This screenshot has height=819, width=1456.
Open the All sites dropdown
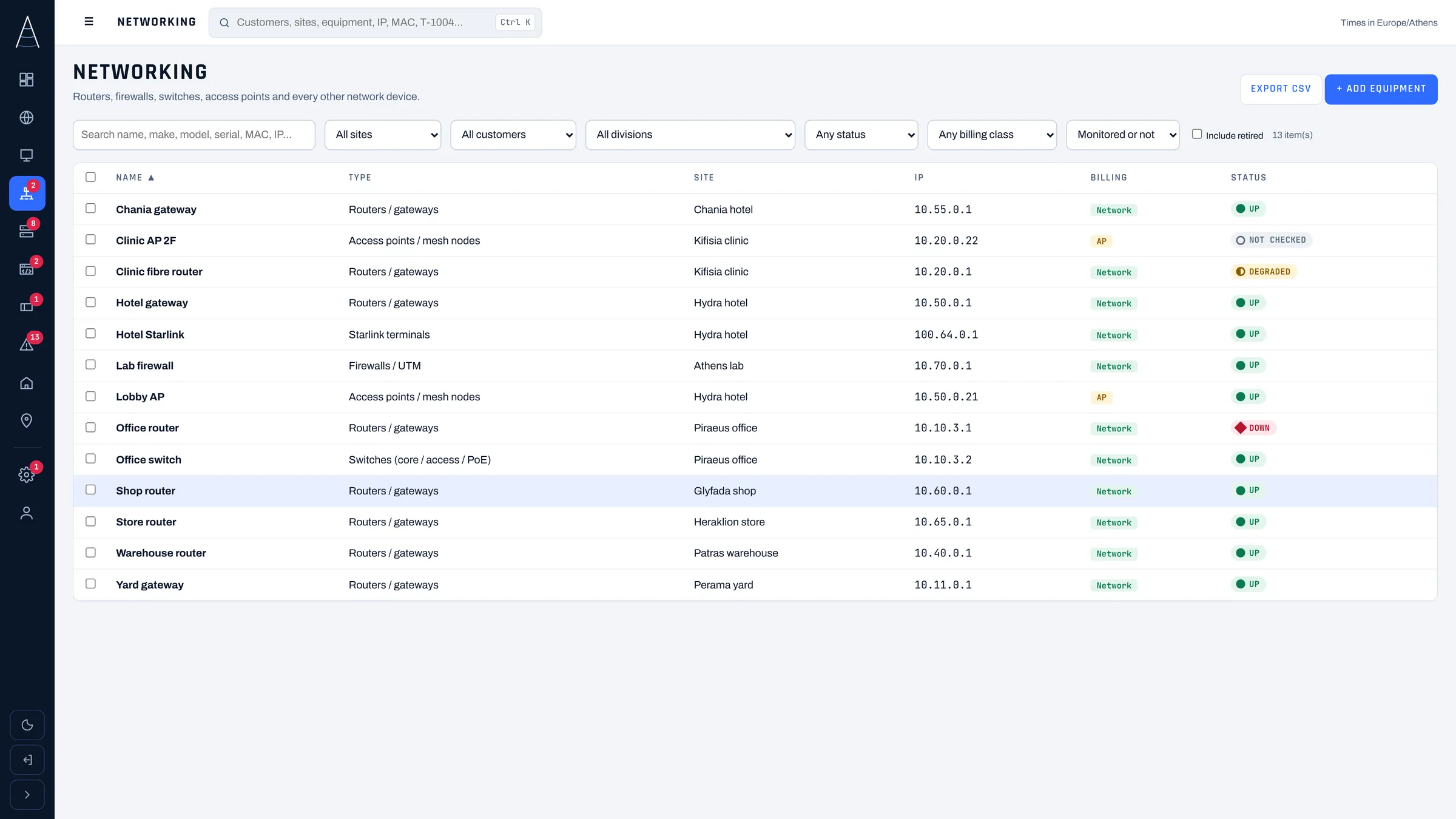tap(383, 135)
